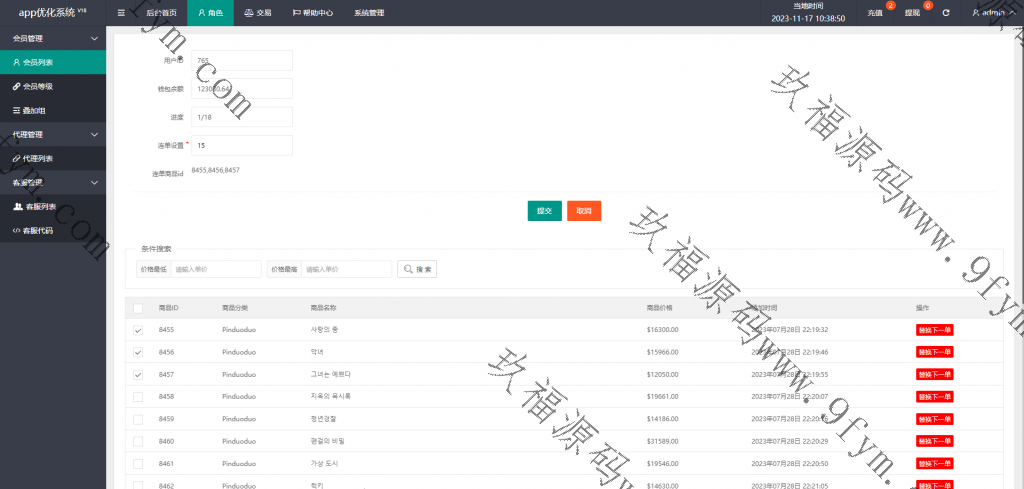
Task: Open 代理列表 in the sidebar
Action: 38,158
